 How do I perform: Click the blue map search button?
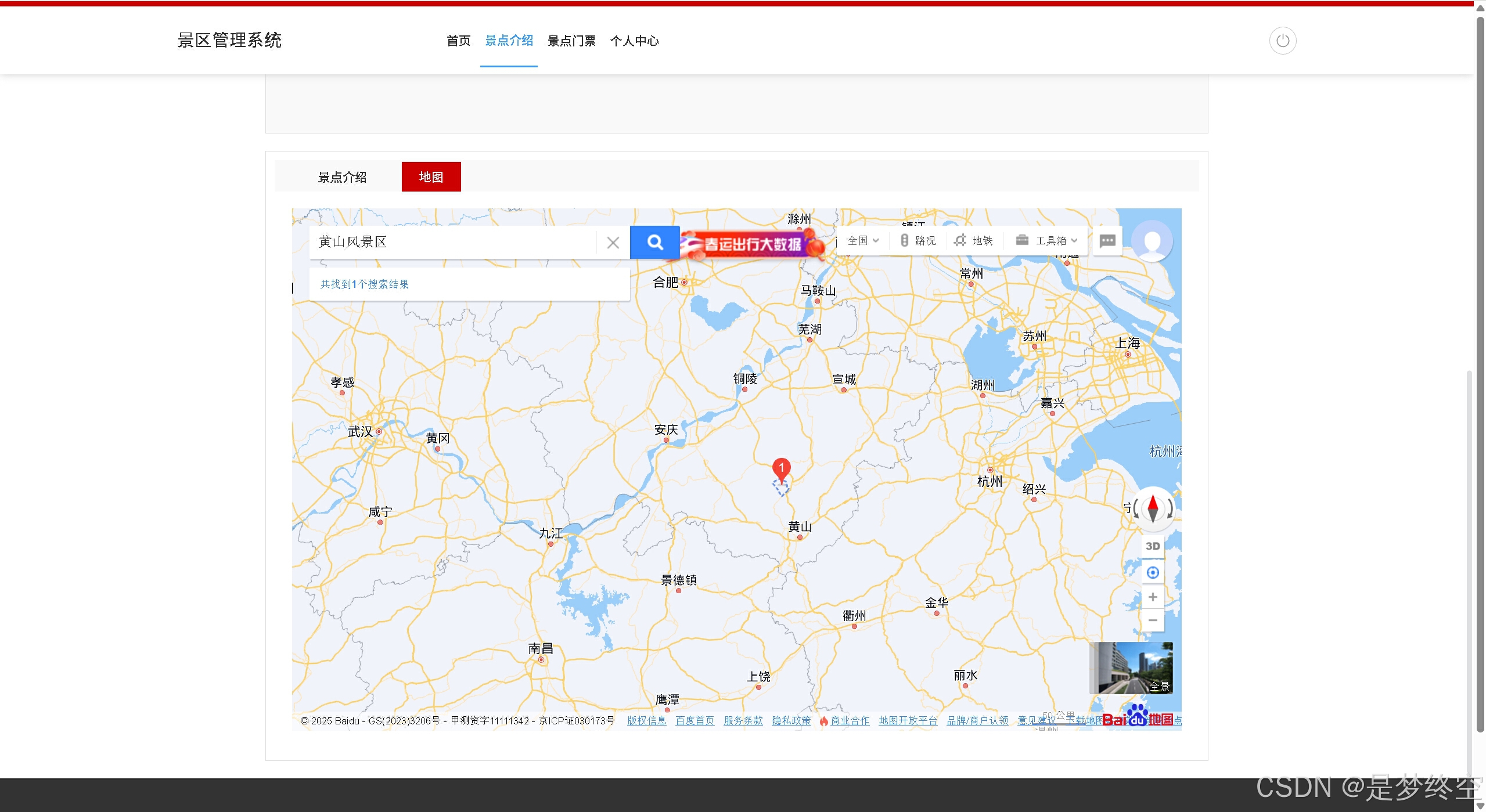(x=654, y=242)
